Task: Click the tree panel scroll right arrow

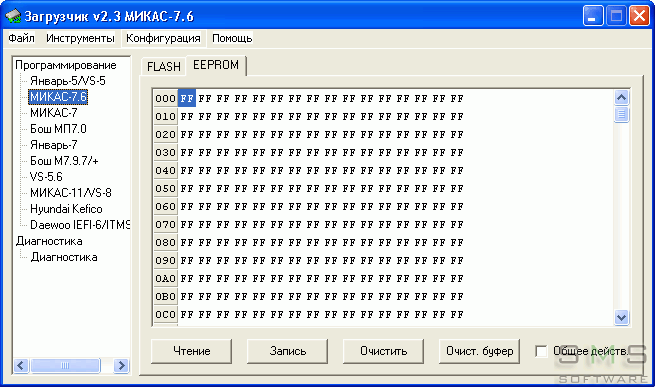Action: point(121,366)
